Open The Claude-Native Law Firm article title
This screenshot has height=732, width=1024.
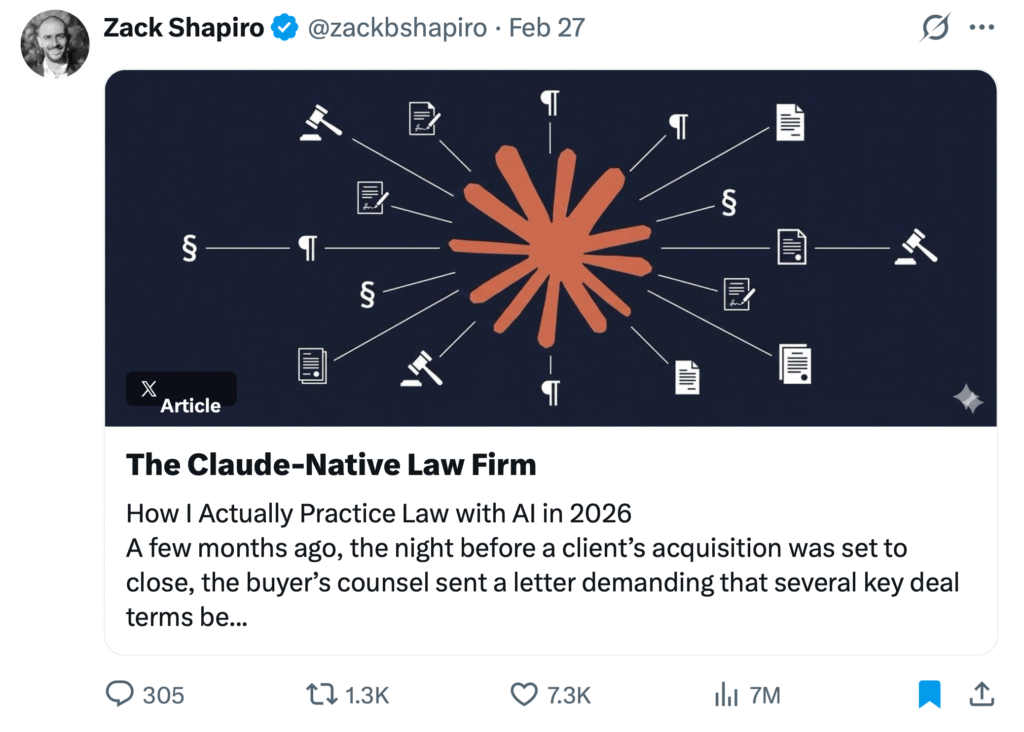[331, 464]
